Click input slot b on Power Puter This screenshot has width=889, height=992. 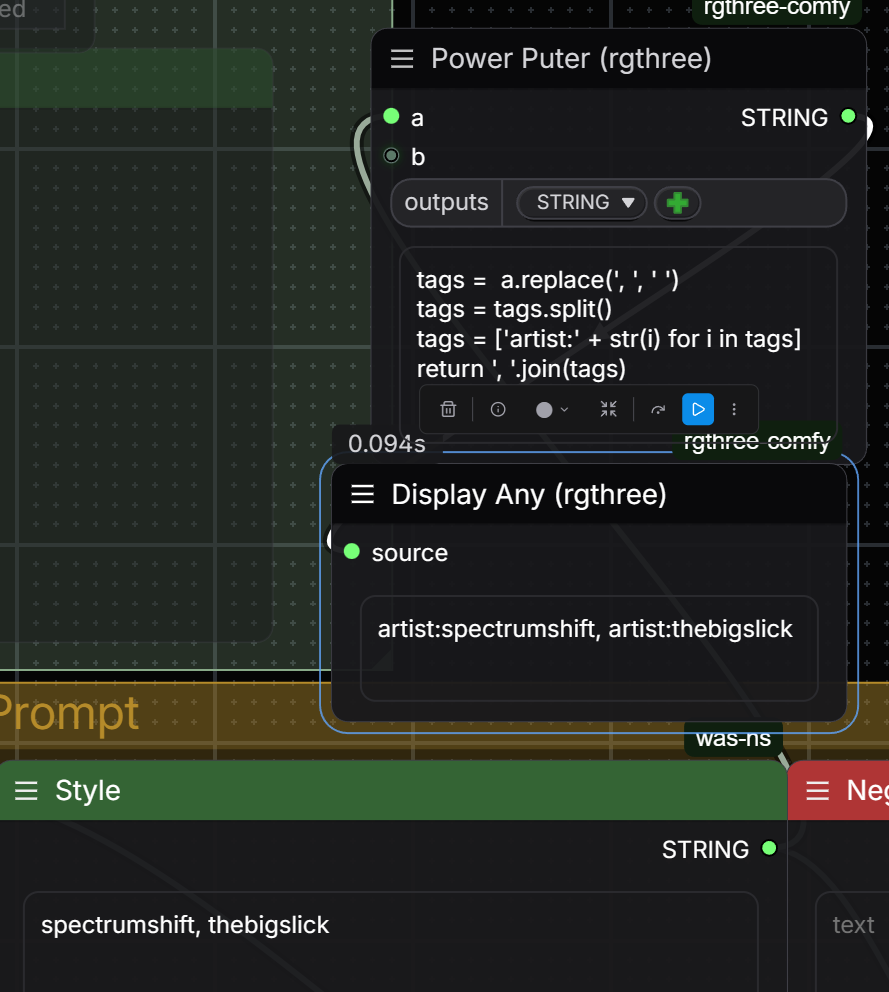tap(392, 156)
